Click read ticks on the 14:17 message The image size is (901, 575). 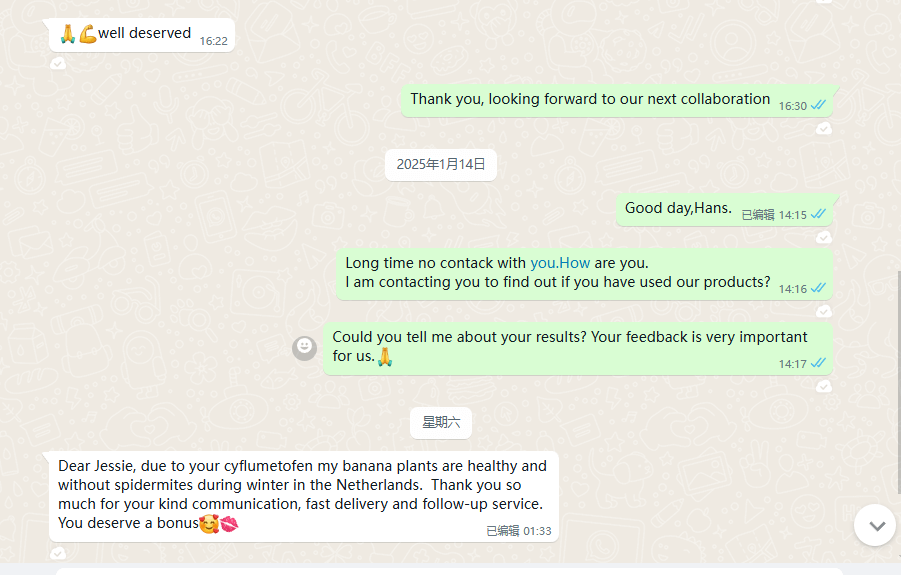pos(818,363)
